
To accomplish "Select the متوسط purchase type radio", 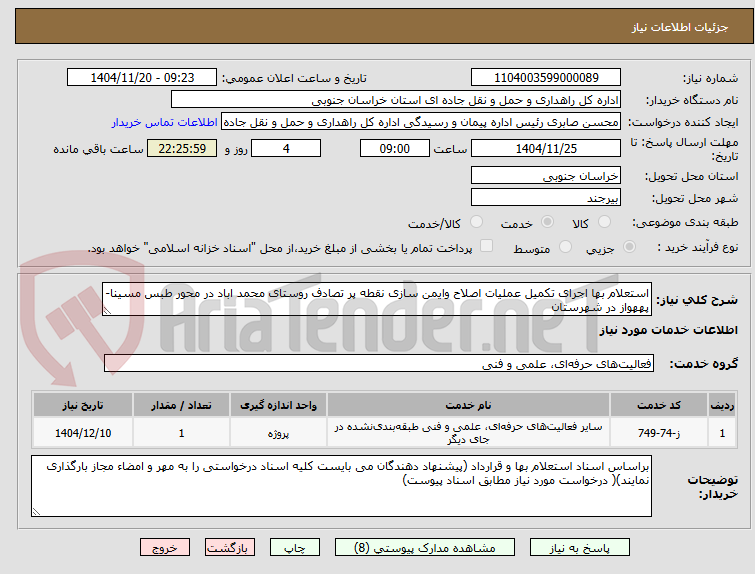I will (x=565, y=247).
